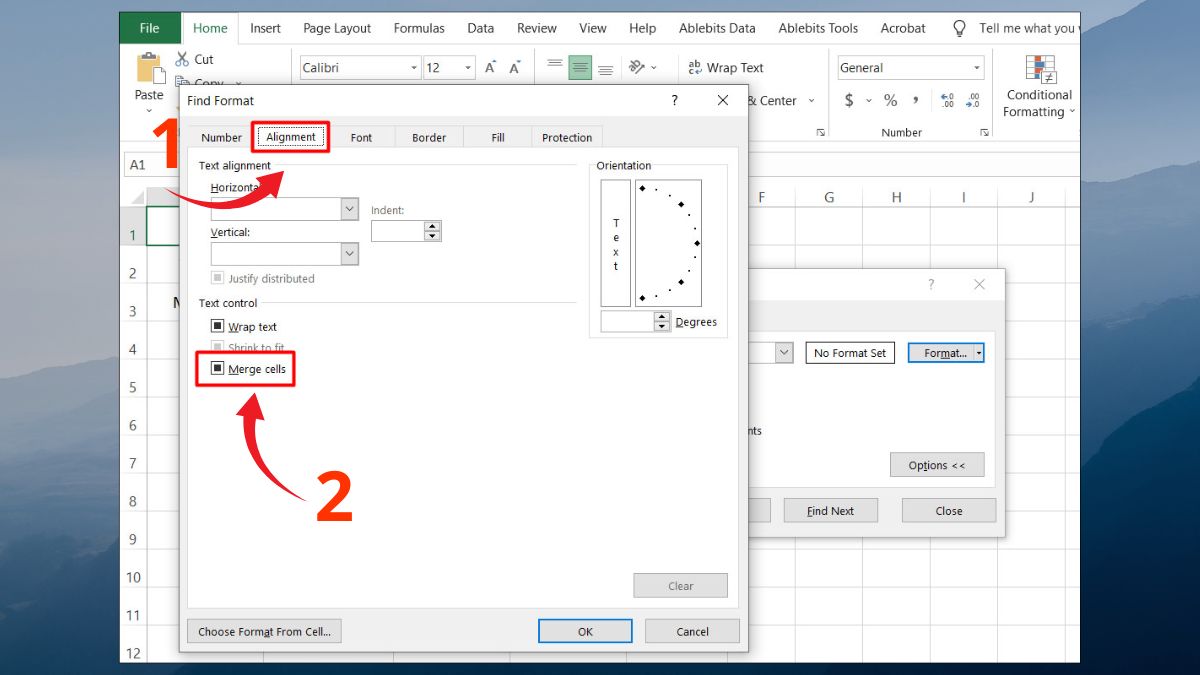Click the increase decimal icon
Screen dimensions: 1200x675
[947, 100]
